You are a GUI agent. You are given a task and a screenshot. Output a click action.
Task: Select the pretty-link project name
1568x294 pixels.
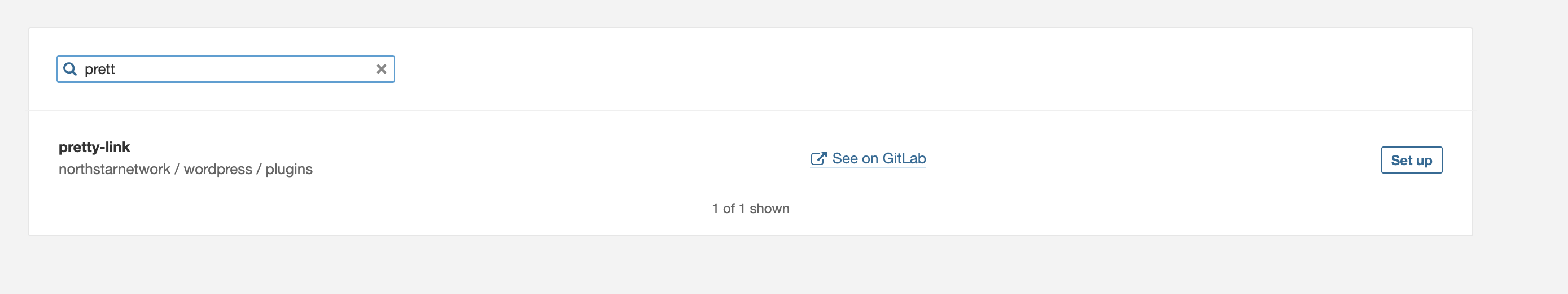click(94, 147)
